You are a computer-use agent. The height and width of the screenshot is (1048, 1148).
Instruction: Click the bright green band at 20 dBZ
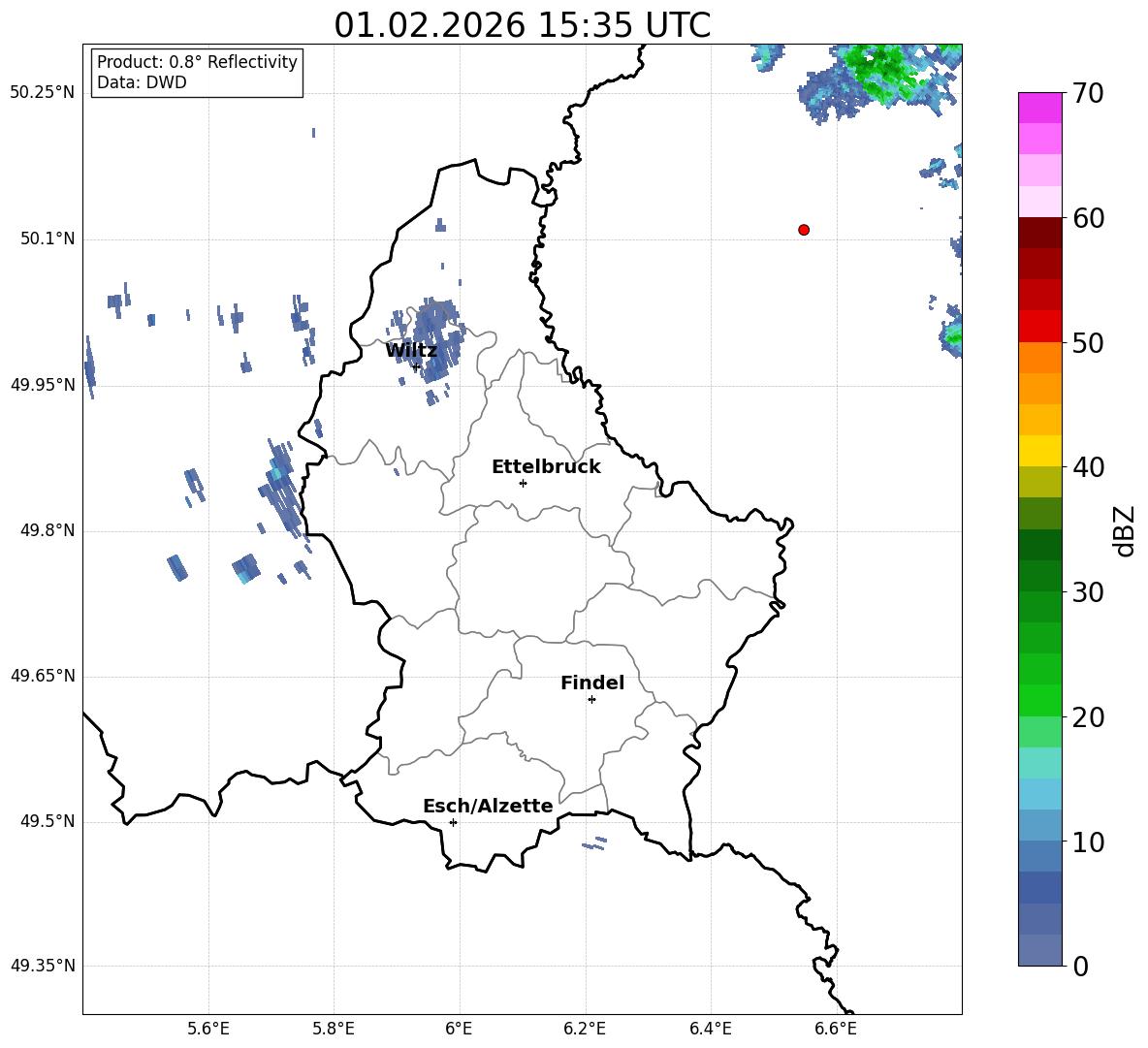coord(1039,700)
